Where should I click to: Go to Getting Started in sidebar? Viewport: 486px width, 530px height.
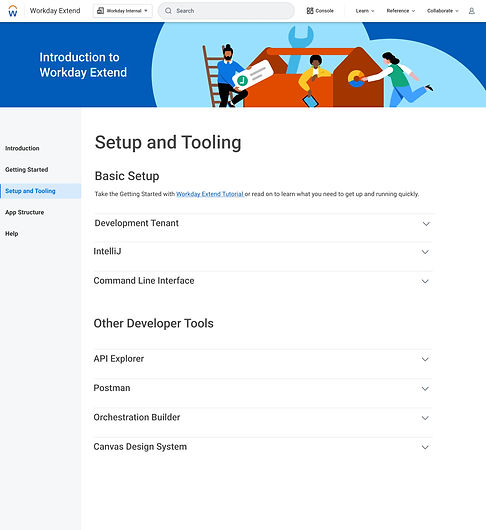point(27,170)
